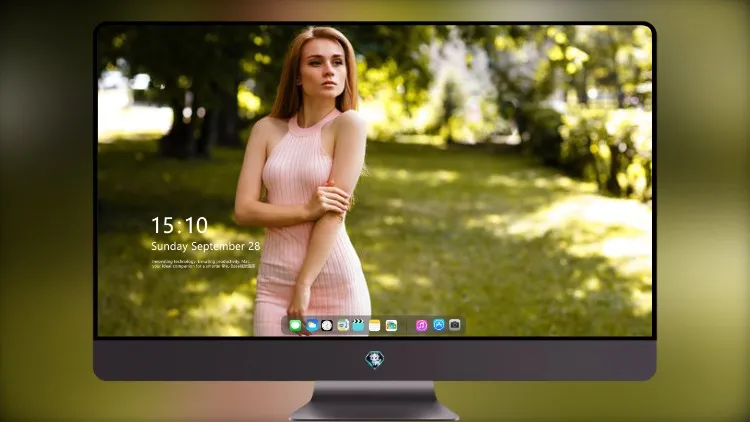The height and width of the screenshot is (422, 750).
Task: Open the yellow Notes app in dock
Action: click(375, 326)
